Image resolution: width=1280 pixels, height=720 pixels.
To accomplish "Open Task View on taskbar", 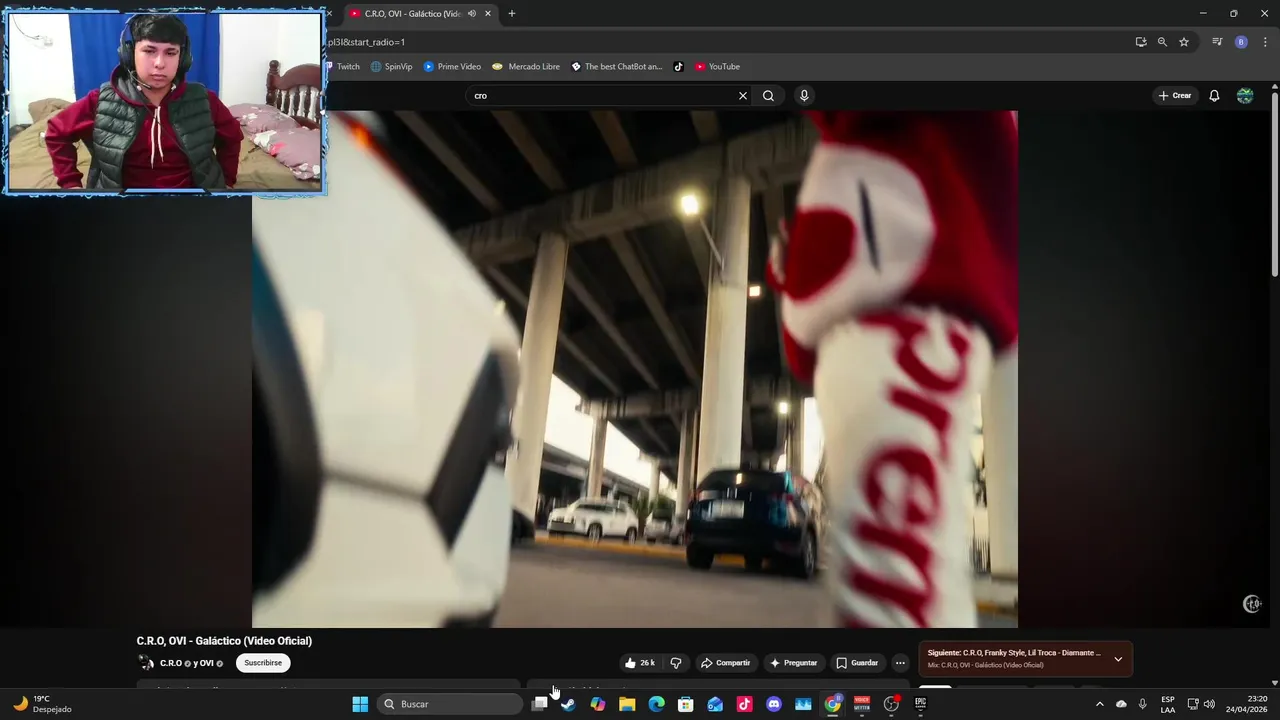I will pyautogui.click(x=540, y=704).
